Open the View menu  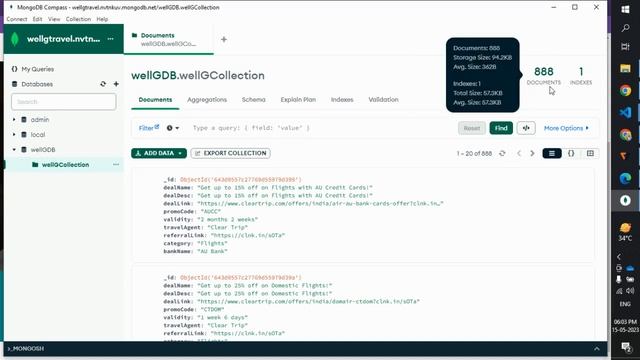[54, 19]
